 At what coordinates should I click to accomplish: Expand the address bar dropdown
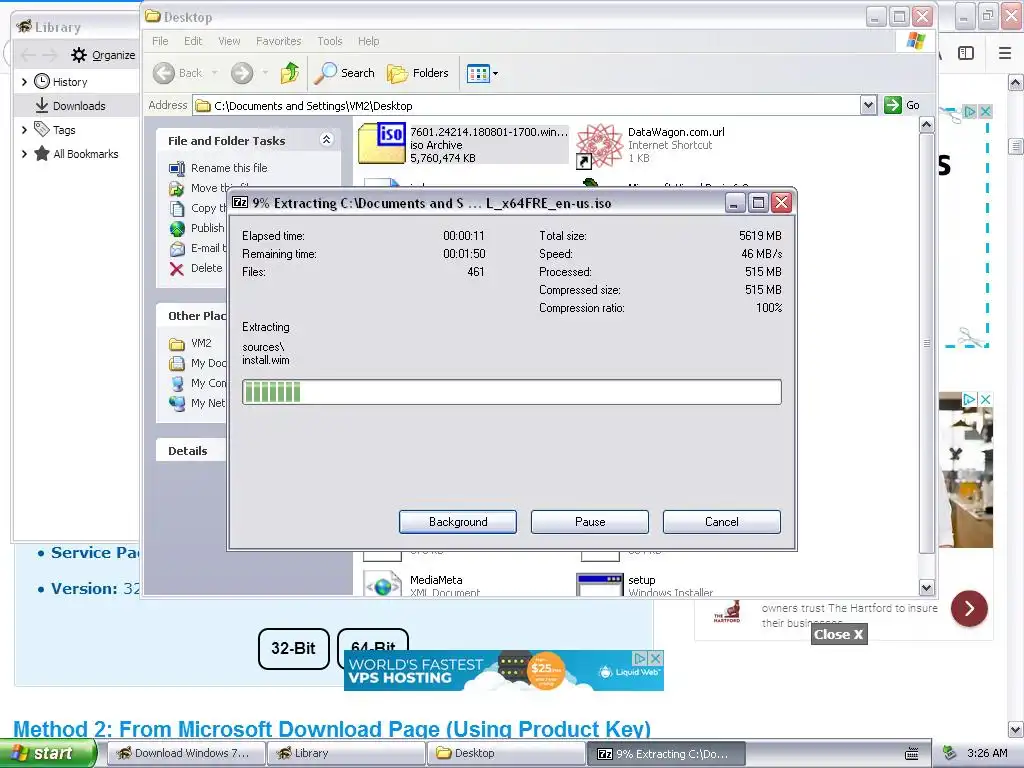point(868,105)
